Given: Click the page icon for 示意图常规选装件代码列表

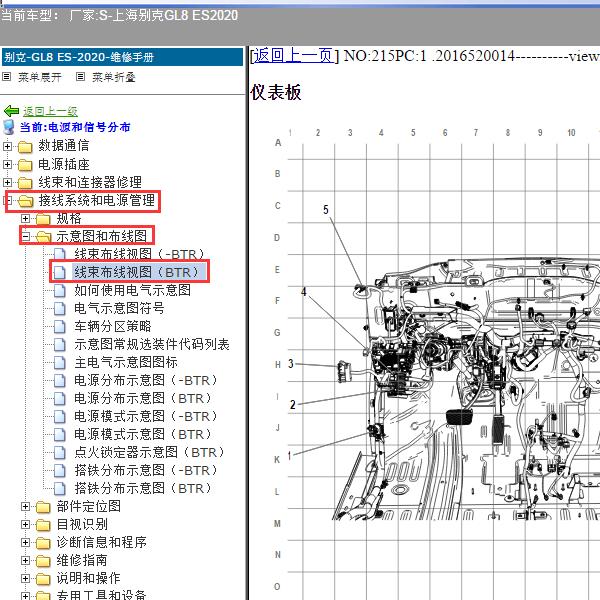Looking at the screenshot, I should 59,344.
